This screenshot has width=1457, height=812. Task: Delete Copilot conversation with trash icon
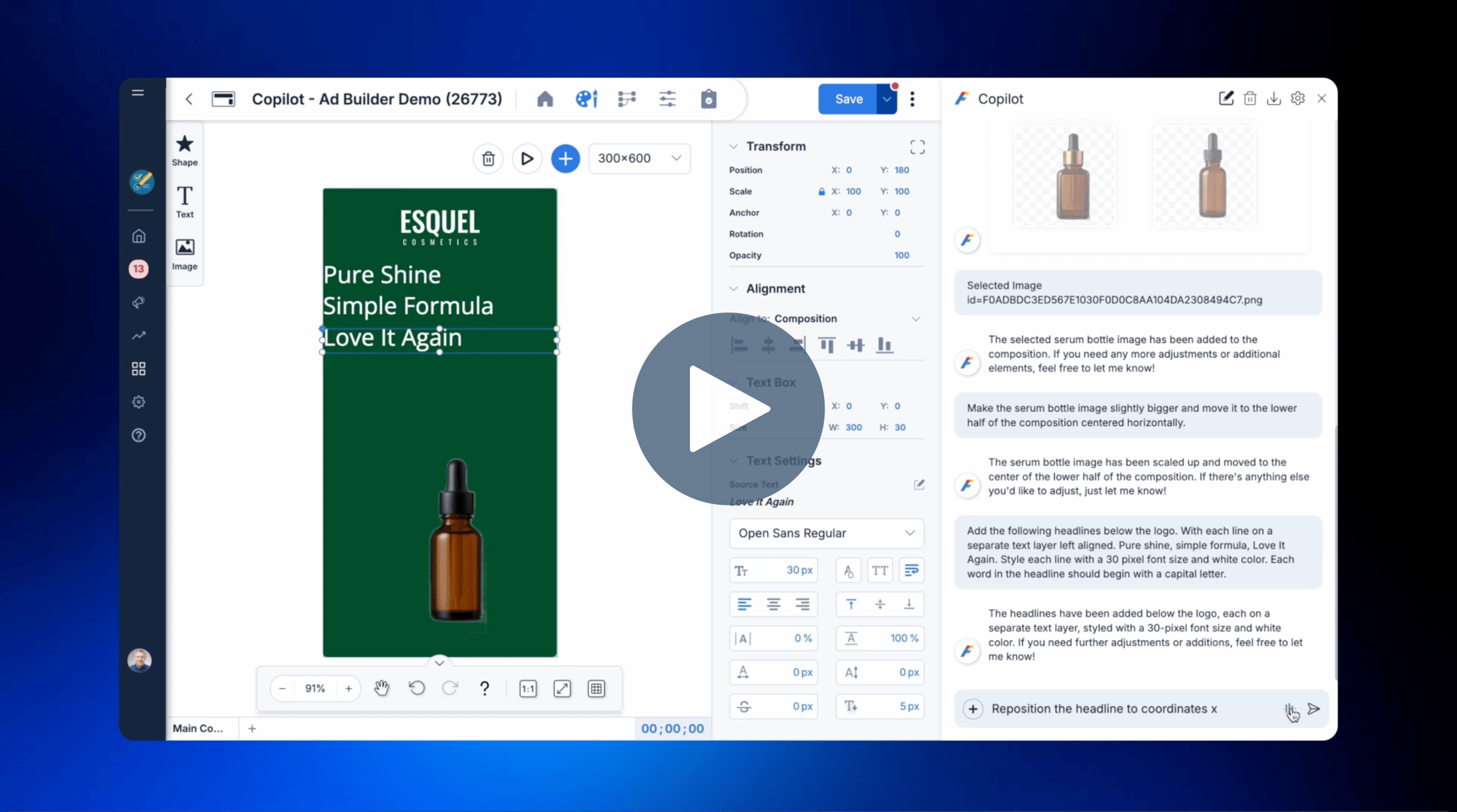click(1250, 98)
